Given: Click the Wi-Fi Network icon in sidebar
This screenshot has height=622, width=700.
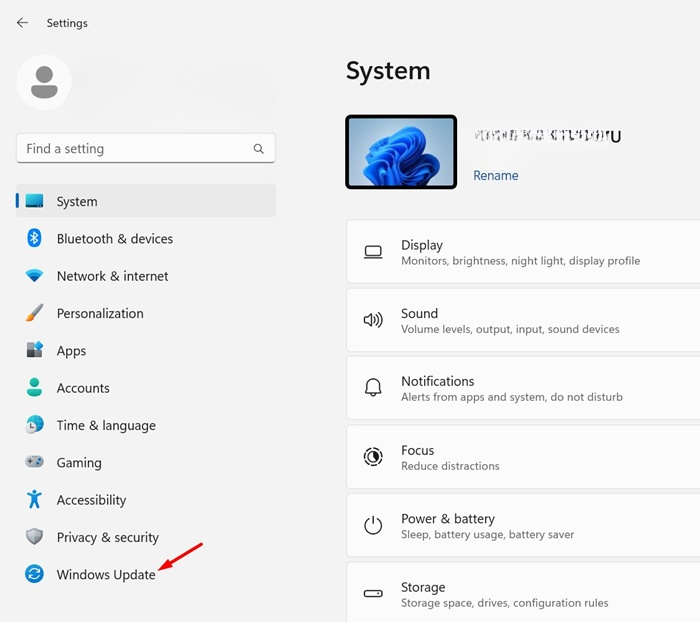Looking at the screenshot, I should tap(34, 276).
